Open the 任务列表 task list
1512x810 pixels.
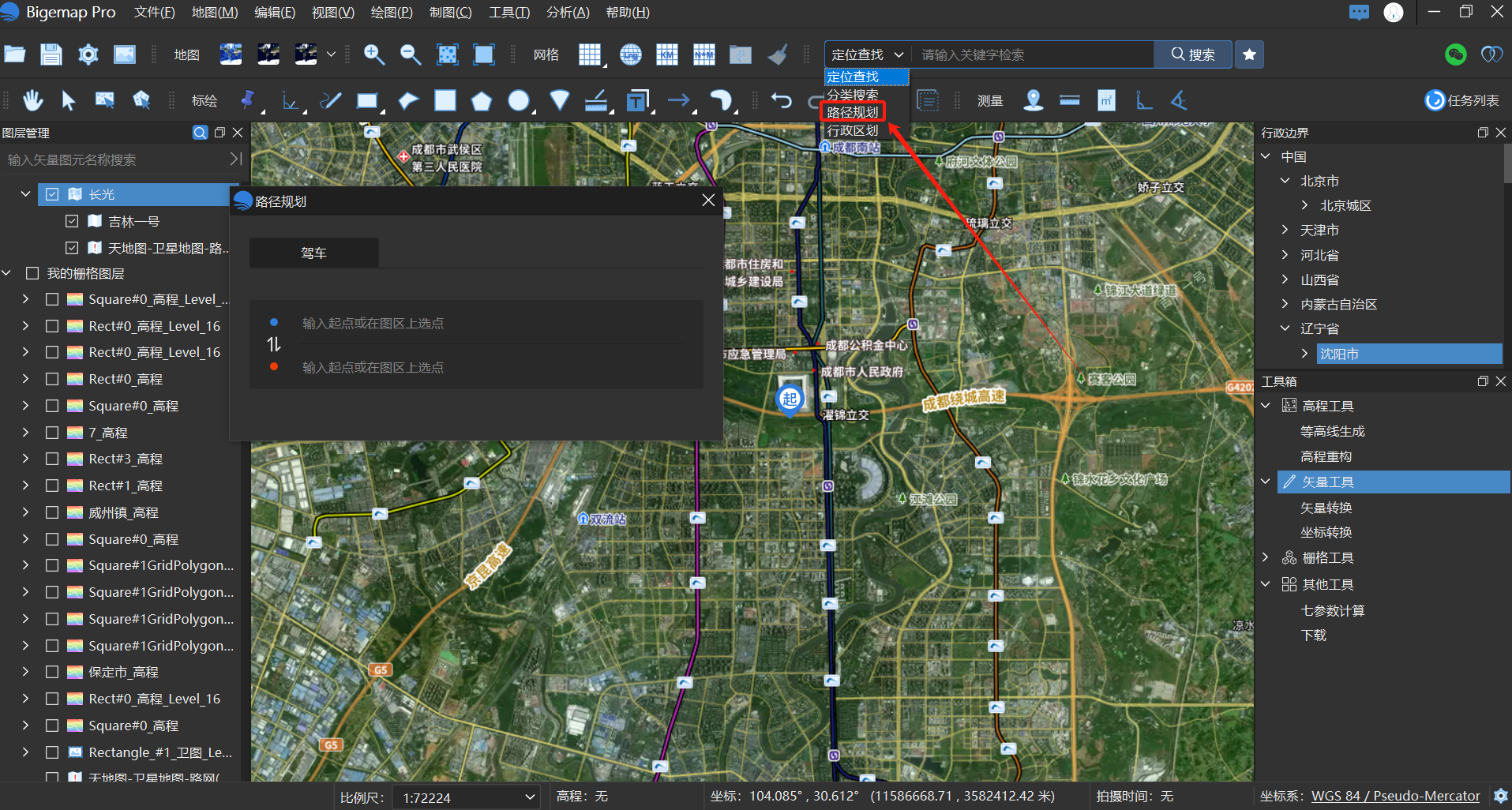point(1461,100)
